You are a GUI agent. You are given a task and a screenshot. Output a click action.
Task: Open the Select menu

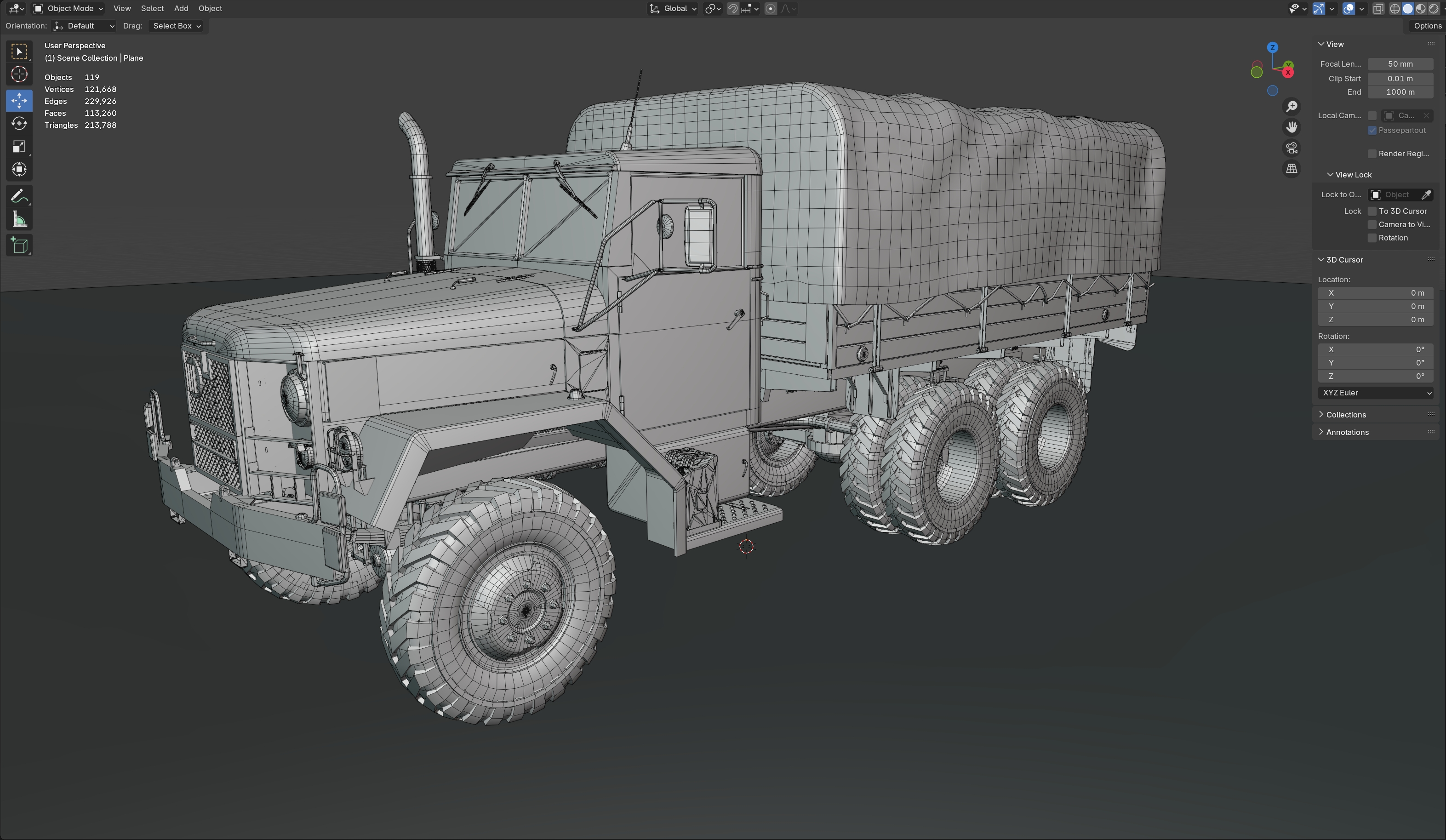click(x=152, y=9)
